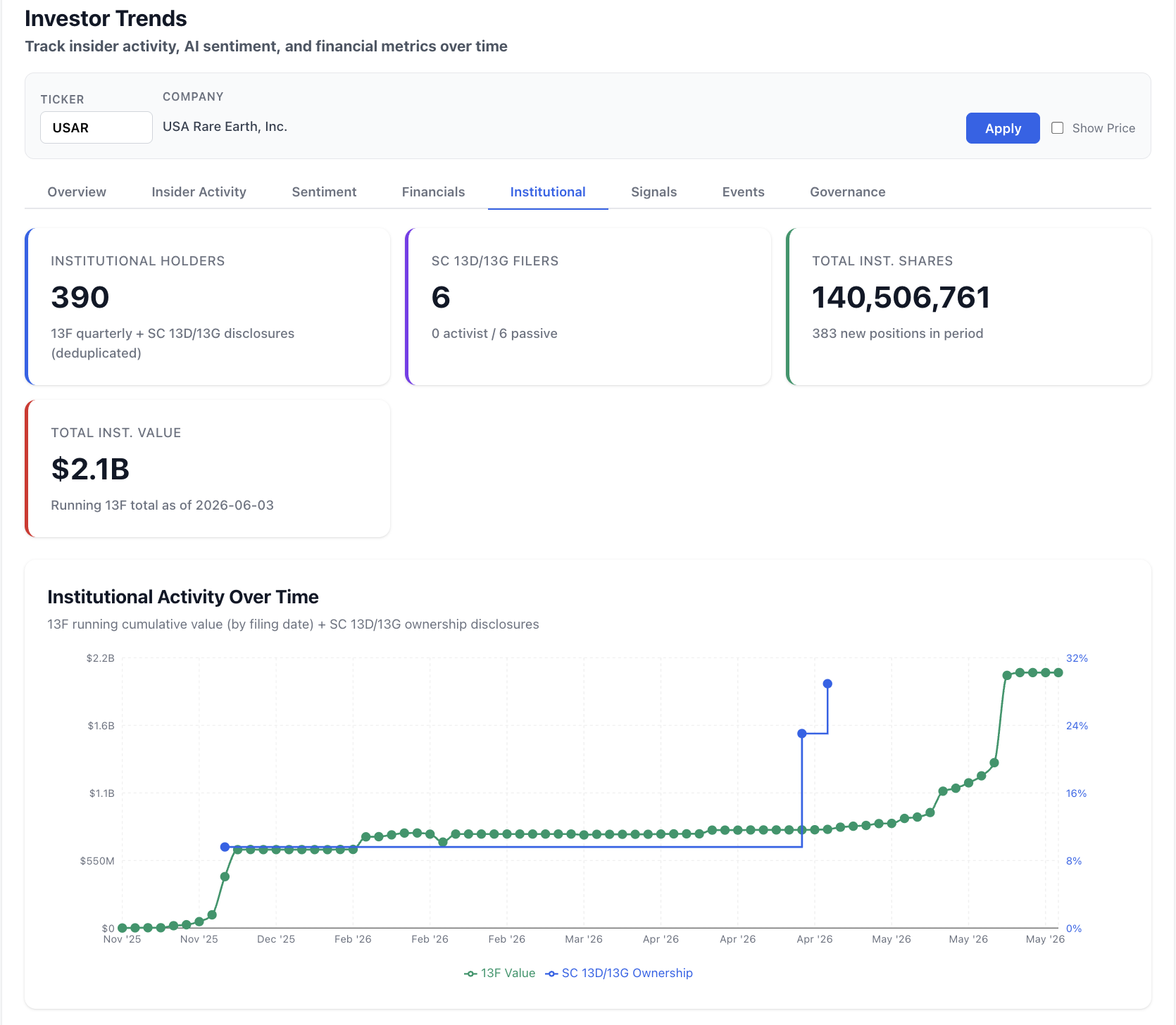This screenshot has width=1176, height=1025.
Task: Toggle the 13F Value legend entry
Action: pyautogui.click(x=499, y=973)
